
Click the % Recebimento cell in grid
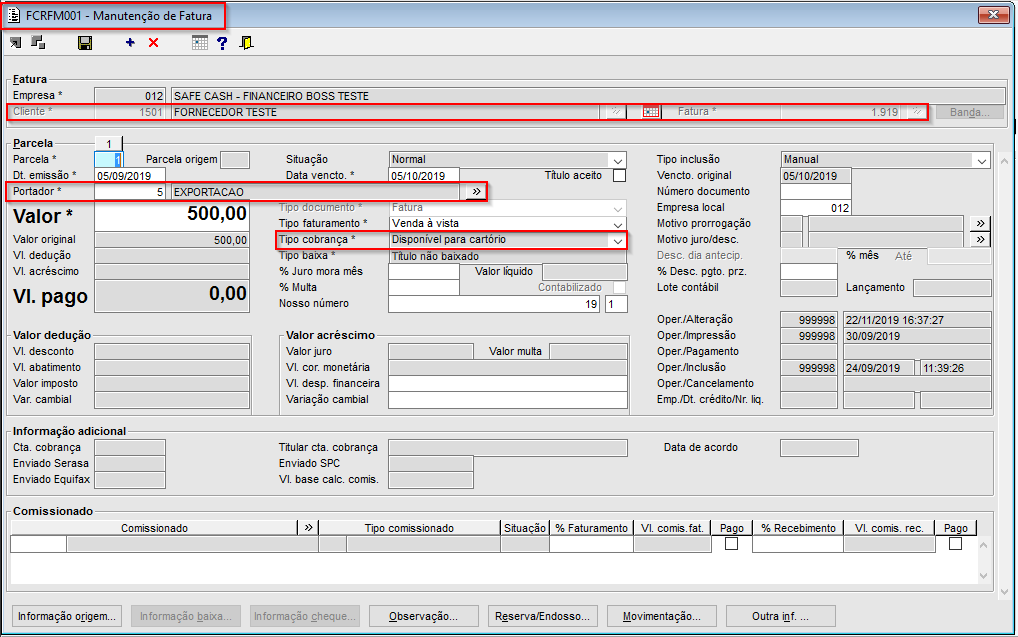tap(798, 544)
